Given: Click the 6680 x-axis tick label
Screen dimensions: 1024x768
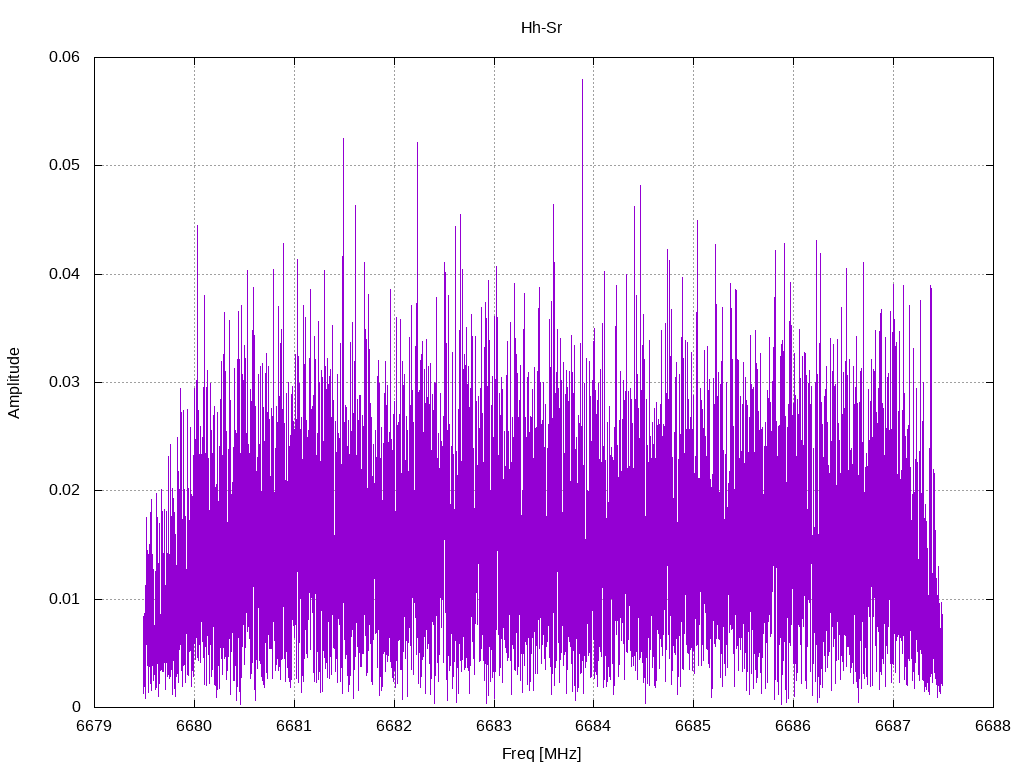Looking at the screenshot, I should [195, 726].
